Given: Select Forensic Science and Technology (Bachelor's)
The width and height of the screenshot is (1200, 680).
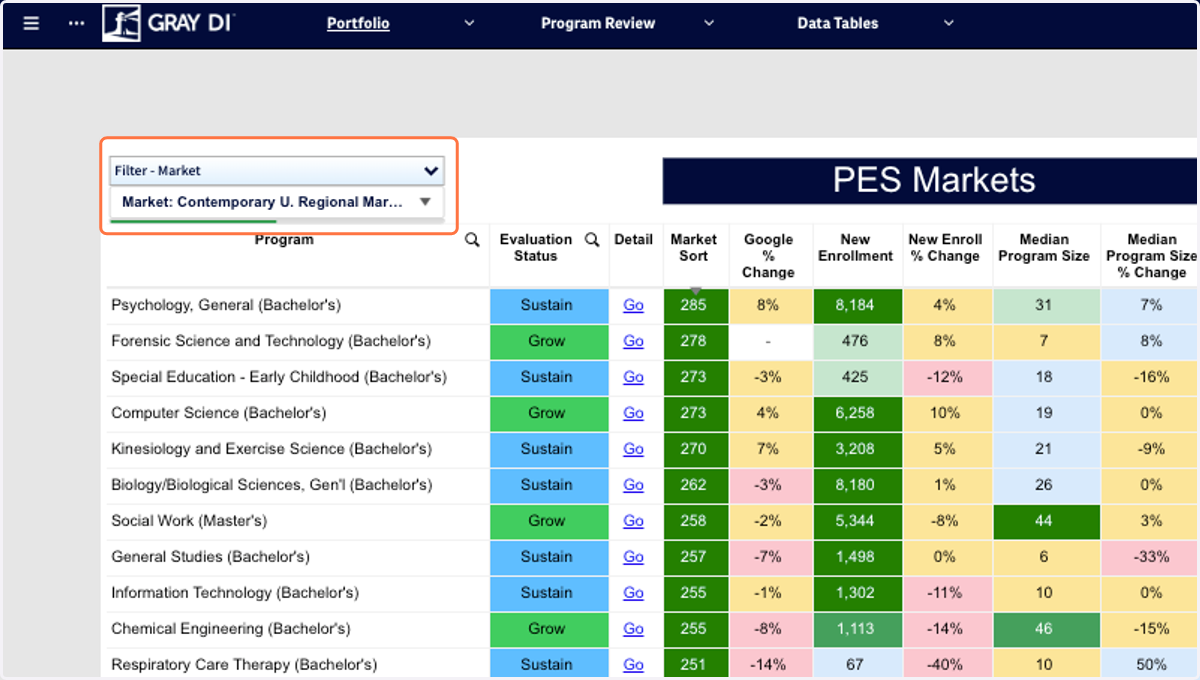Looking at the screenshot, I should pos(271,341).
